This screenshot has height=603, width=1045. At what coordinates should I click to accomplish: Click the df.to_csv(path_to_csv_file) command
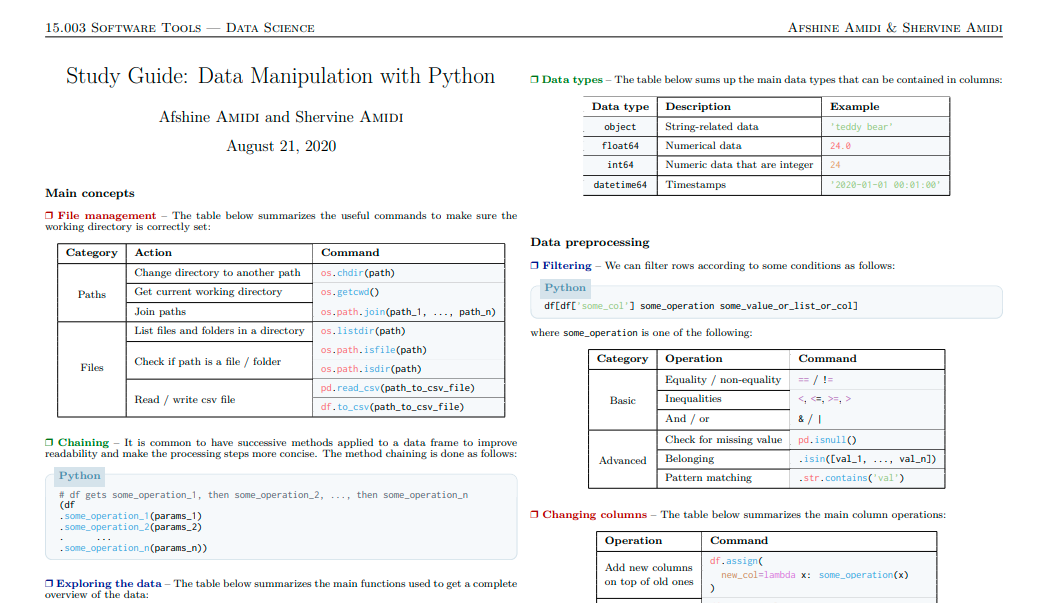click(x=392, y=407)
